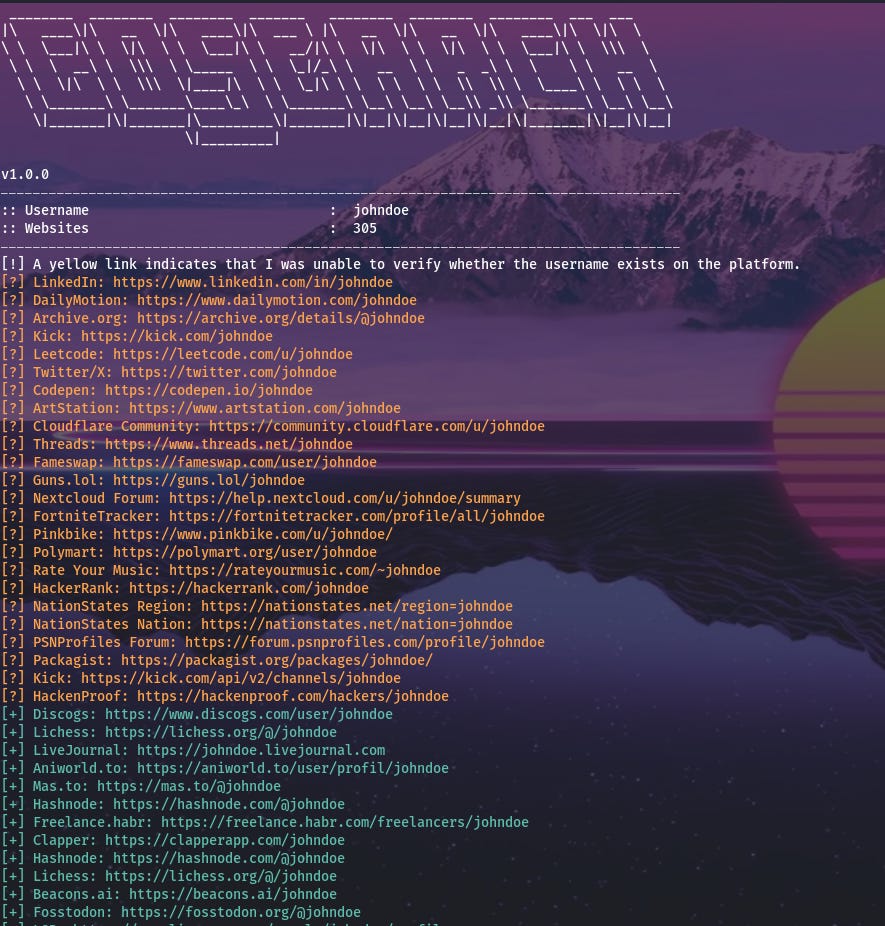Open the LinkedIn johndoe profile link
The height and width of the screenshot is (926, 885).
[253, 282]
